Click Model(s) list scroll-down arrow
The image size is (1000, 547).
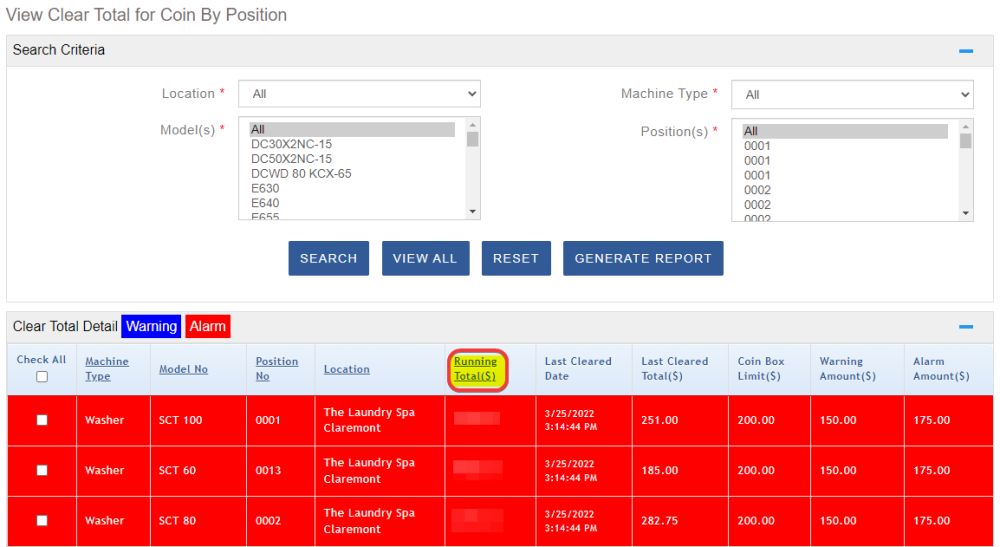click(473, 211)
